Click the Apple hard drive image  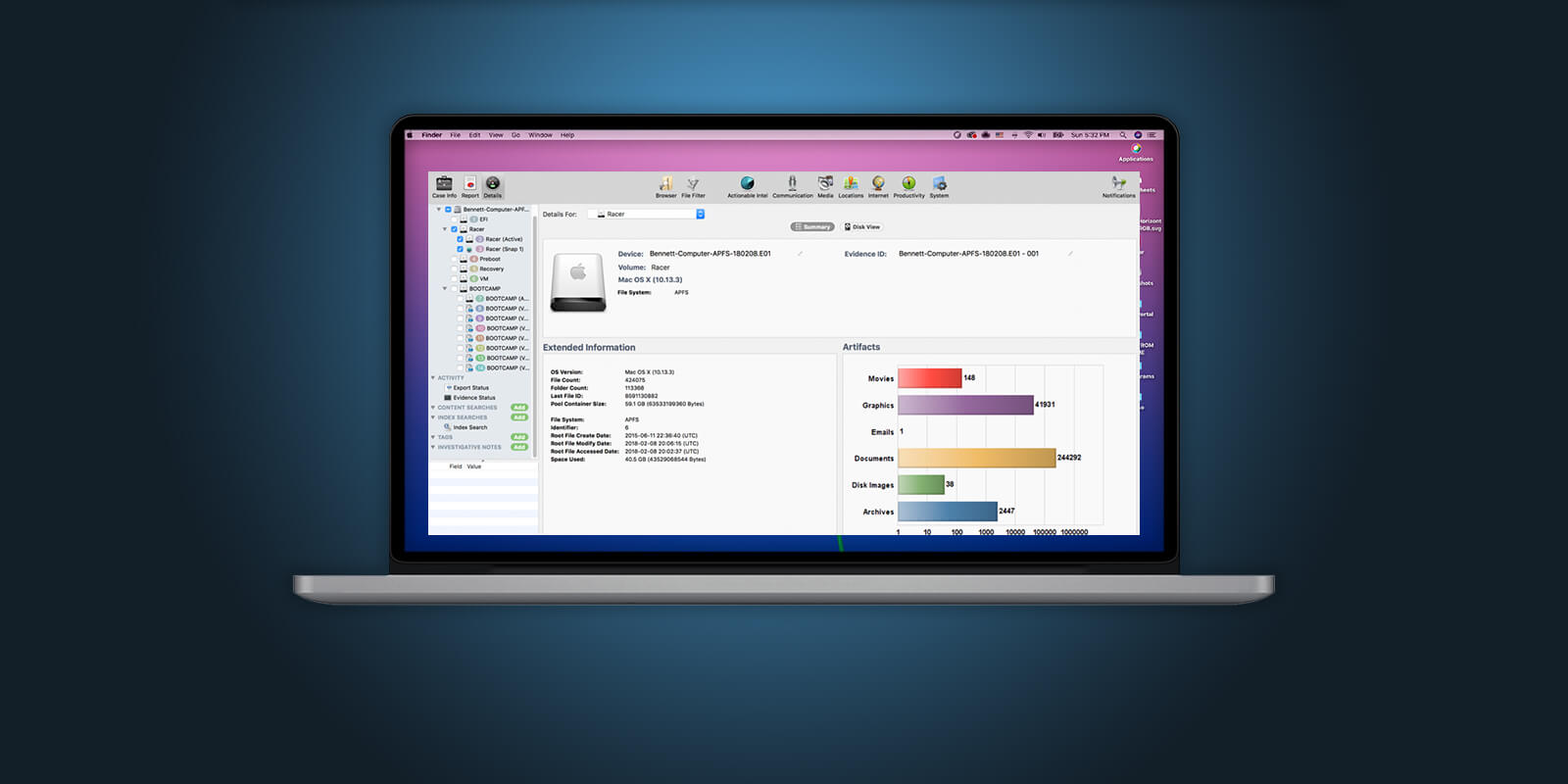(578, 282)
